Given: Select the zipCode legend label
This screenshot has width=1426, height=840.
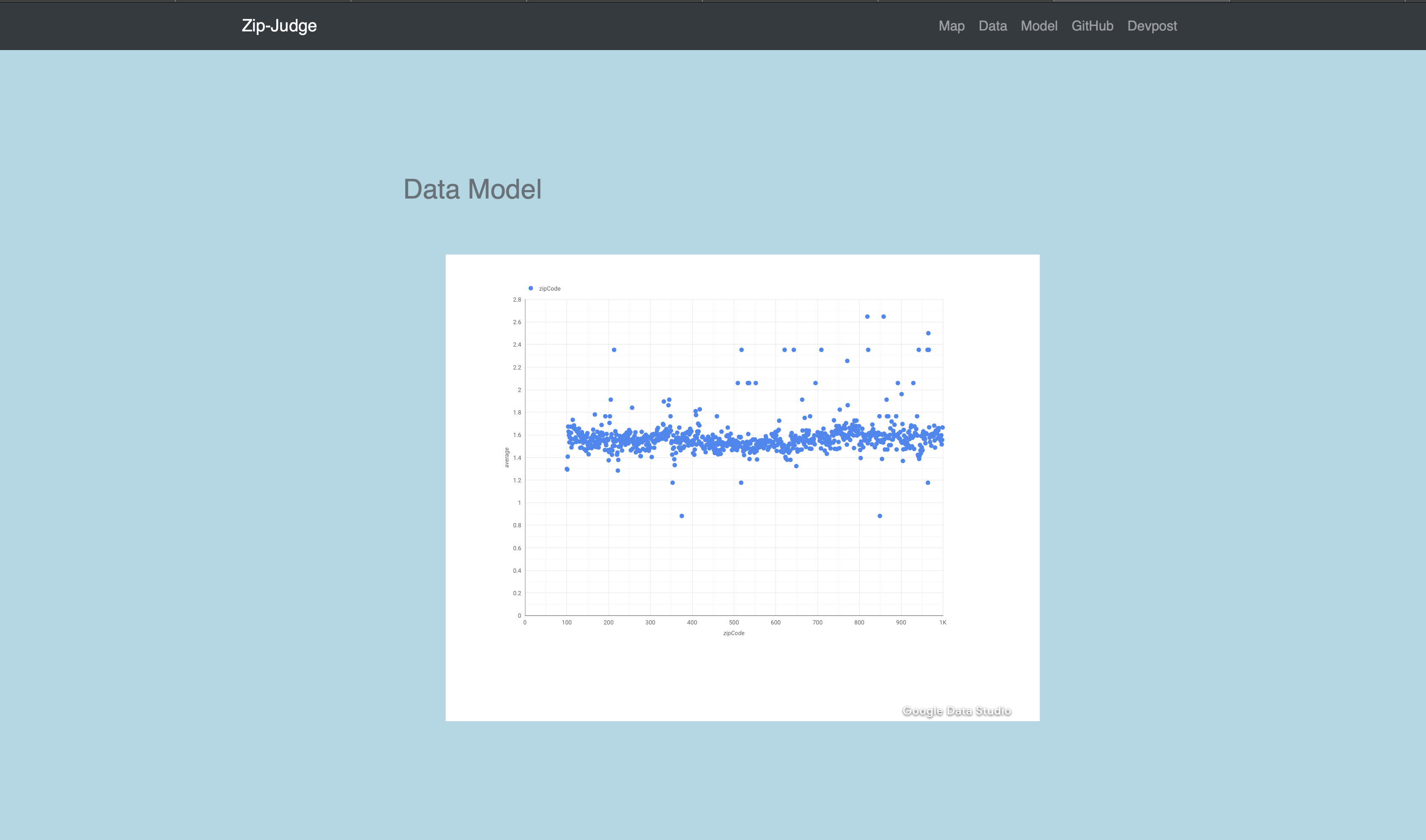Looking at the screenshot, I should [549, 288].
